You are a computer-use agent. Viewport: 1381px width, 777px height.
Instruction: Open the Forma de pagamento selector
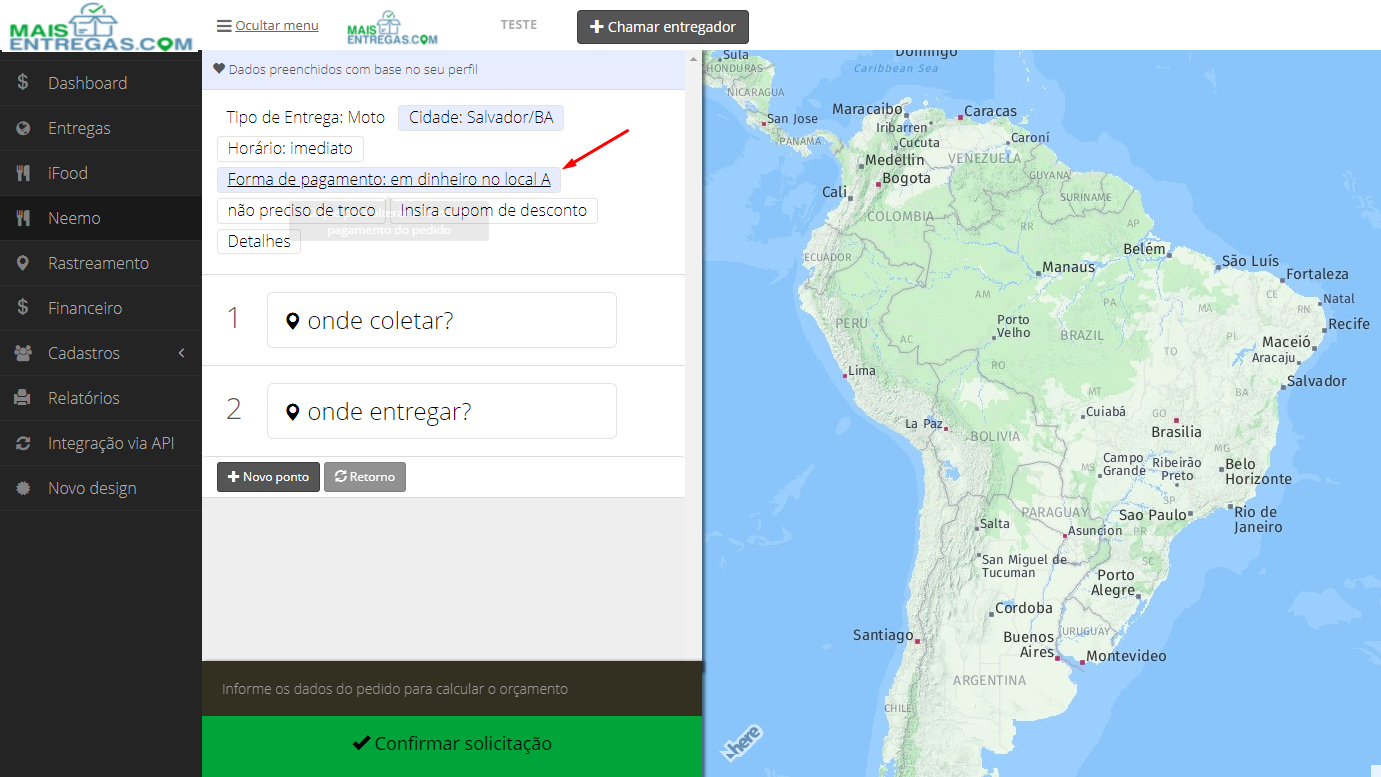pos(389,180)
